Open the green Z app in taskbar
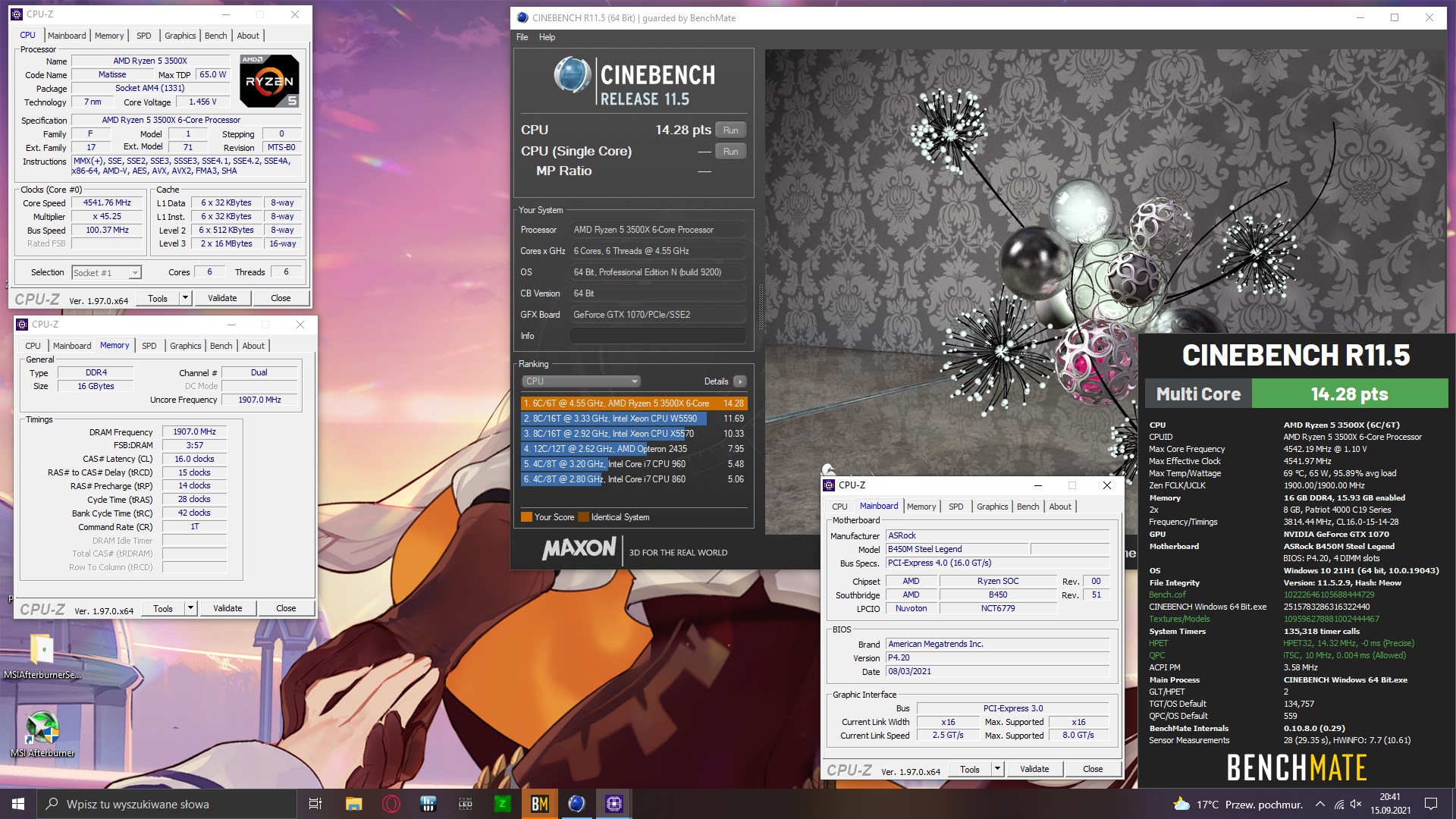Viewport: 1456px width, 819px height. point(503,804)
